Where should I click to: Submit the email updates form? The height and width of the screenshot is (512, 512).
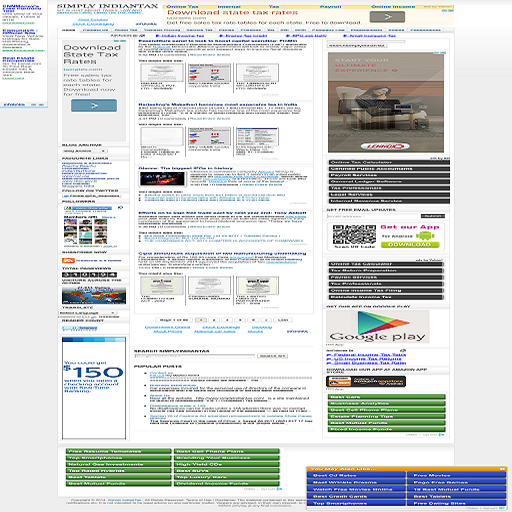(x=433, y=216)
